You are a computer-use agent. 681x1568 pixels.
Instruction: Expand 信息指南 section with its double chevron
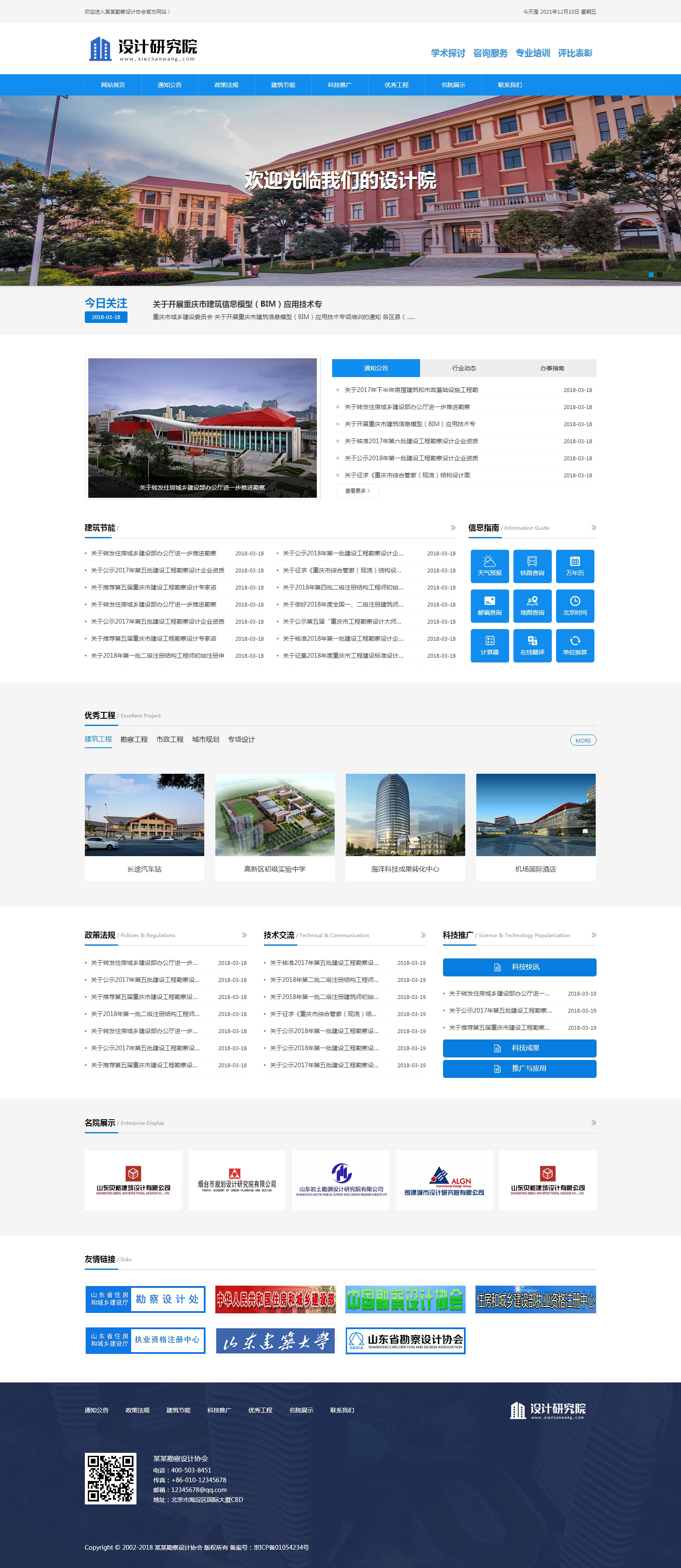pyautogui.click(x=593, y=528)
